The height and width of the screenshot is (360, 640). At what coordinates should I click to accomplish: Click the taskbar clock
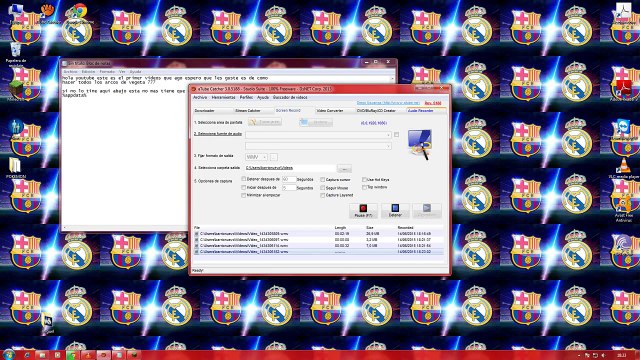pyautogui.click(x=621, y=356)
